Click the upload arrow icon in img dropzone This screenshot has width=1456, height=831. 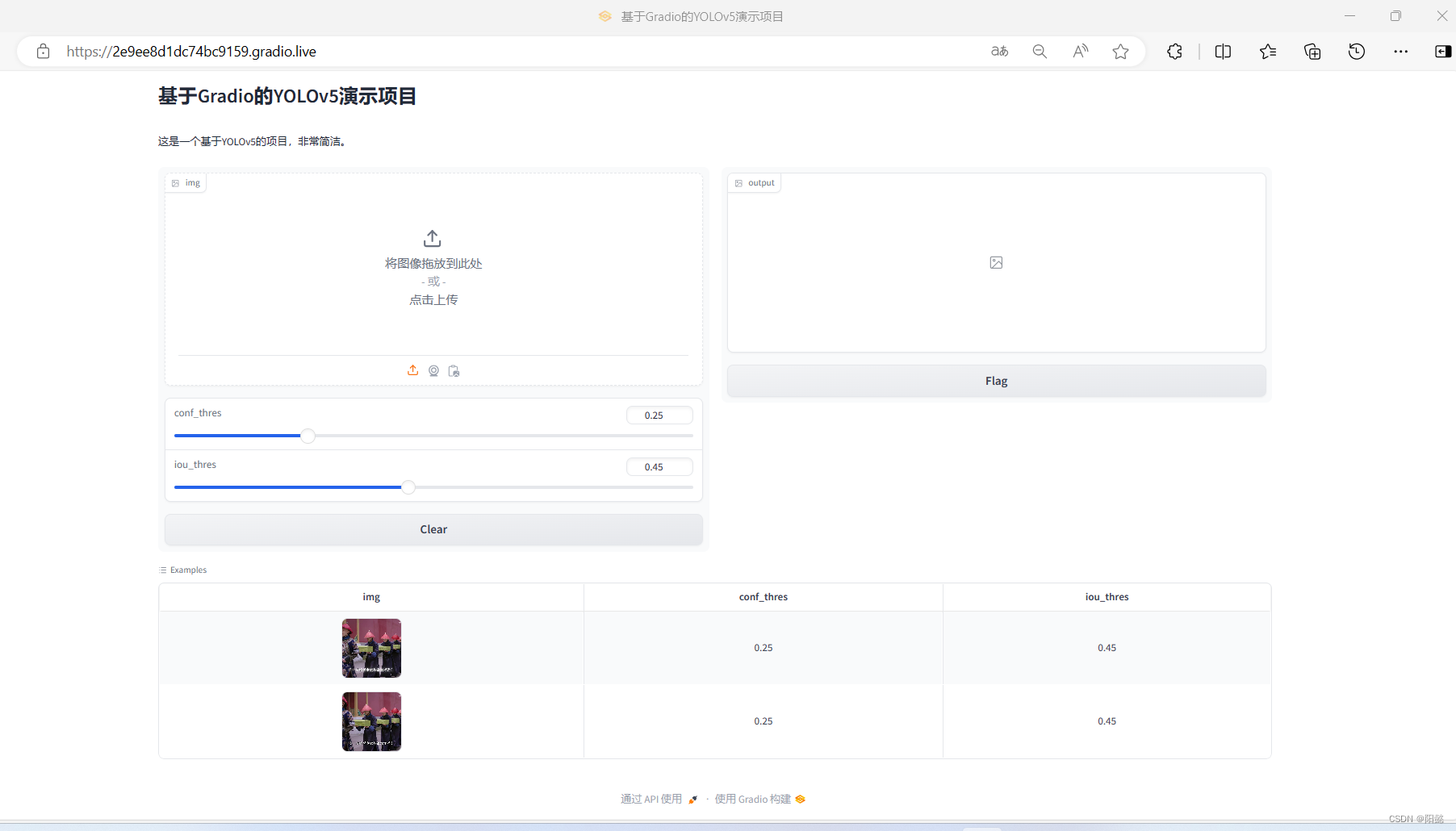[x=433, y=239]
